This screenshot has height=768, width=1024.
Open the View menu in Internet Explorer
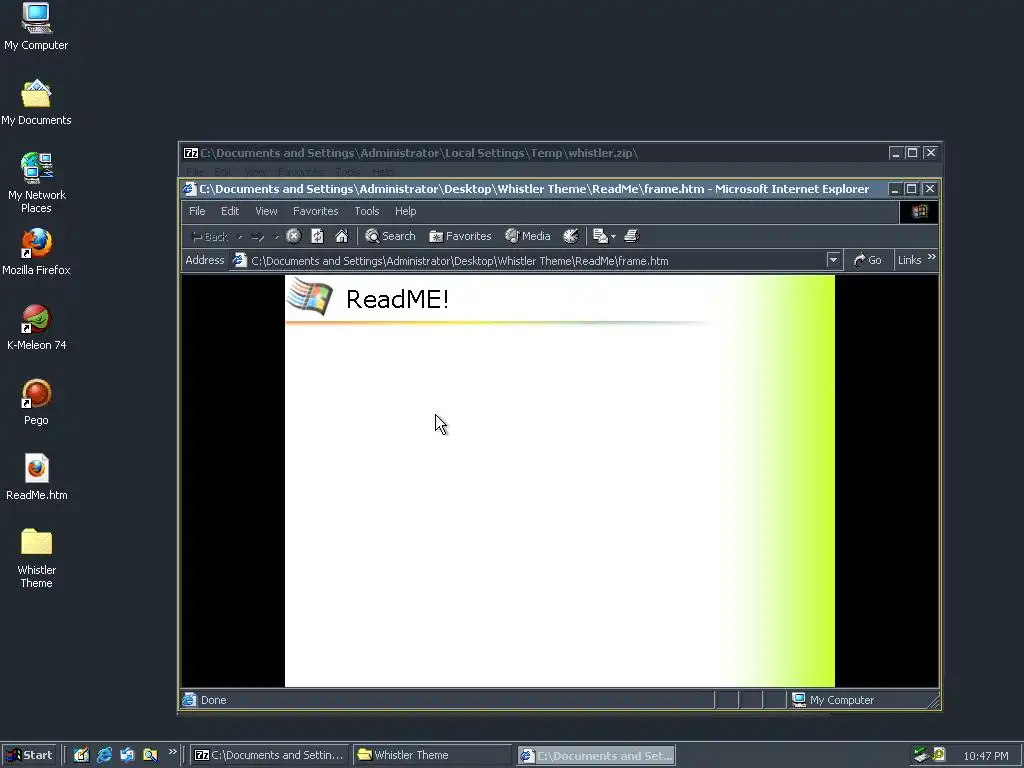coord(266,211)
